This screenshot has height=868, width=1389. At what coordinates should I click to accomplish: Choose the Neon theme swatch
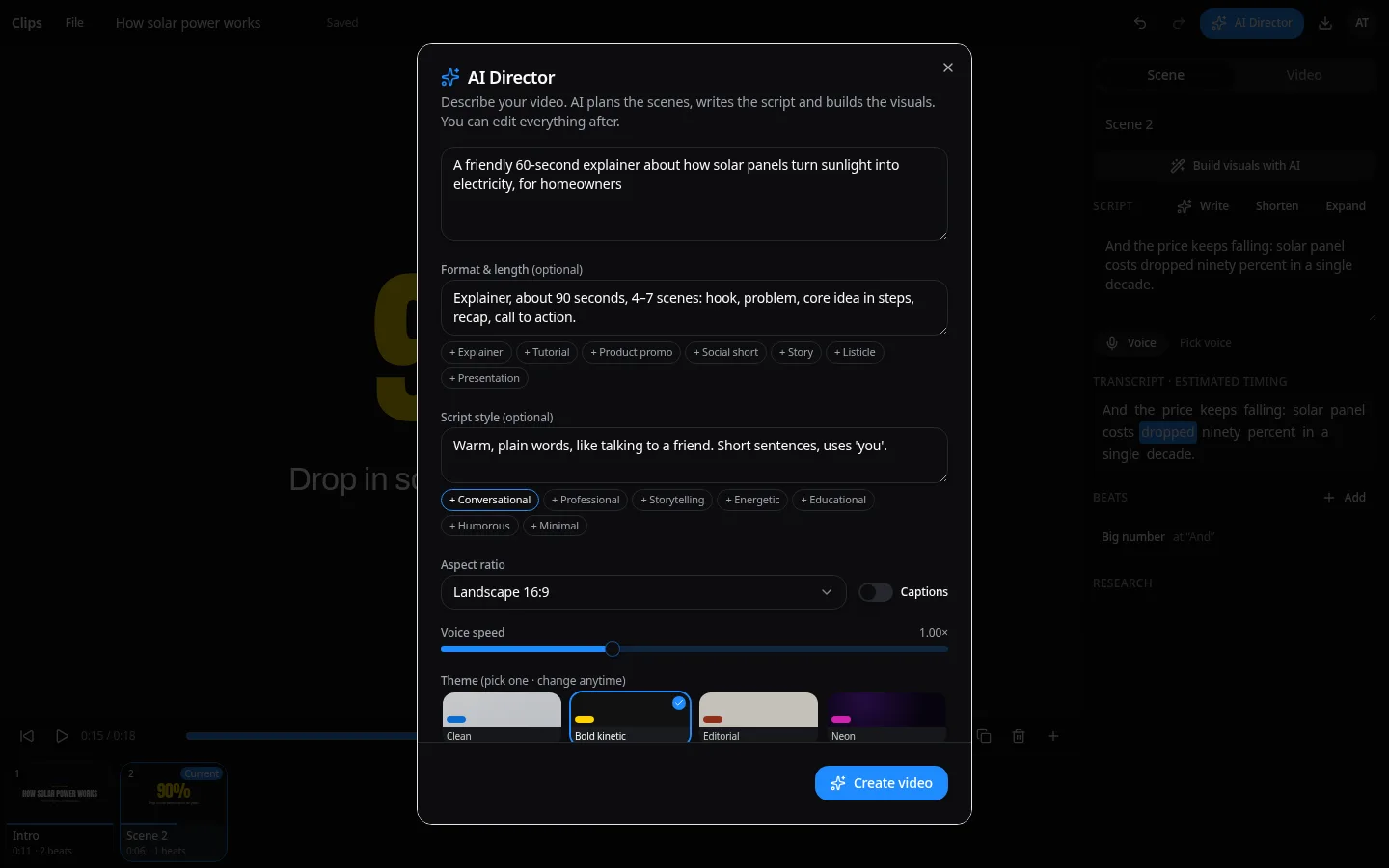(886, 718)
